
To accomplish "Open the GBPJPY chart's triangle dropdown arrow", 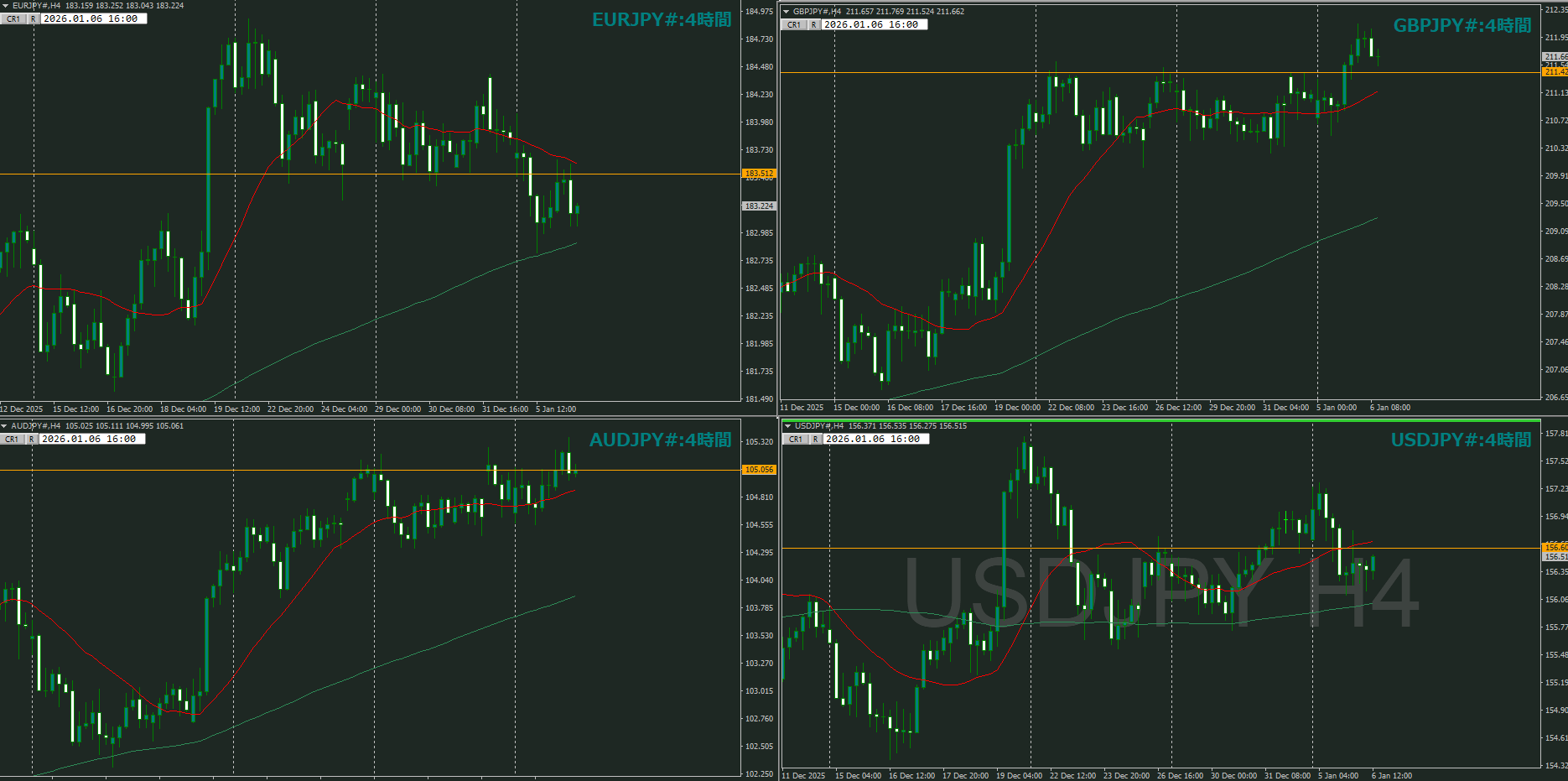I will [x=787, y=12].
